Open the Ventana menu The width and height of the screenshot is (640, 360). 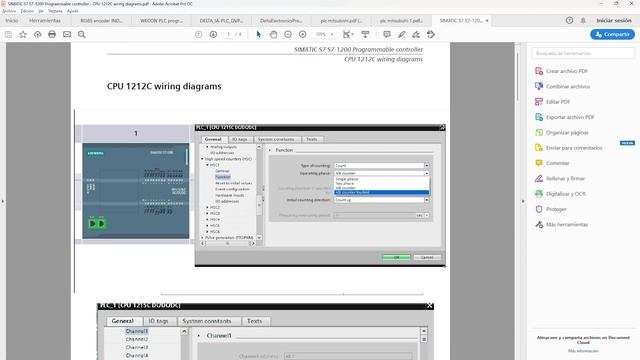click(56, 11)
